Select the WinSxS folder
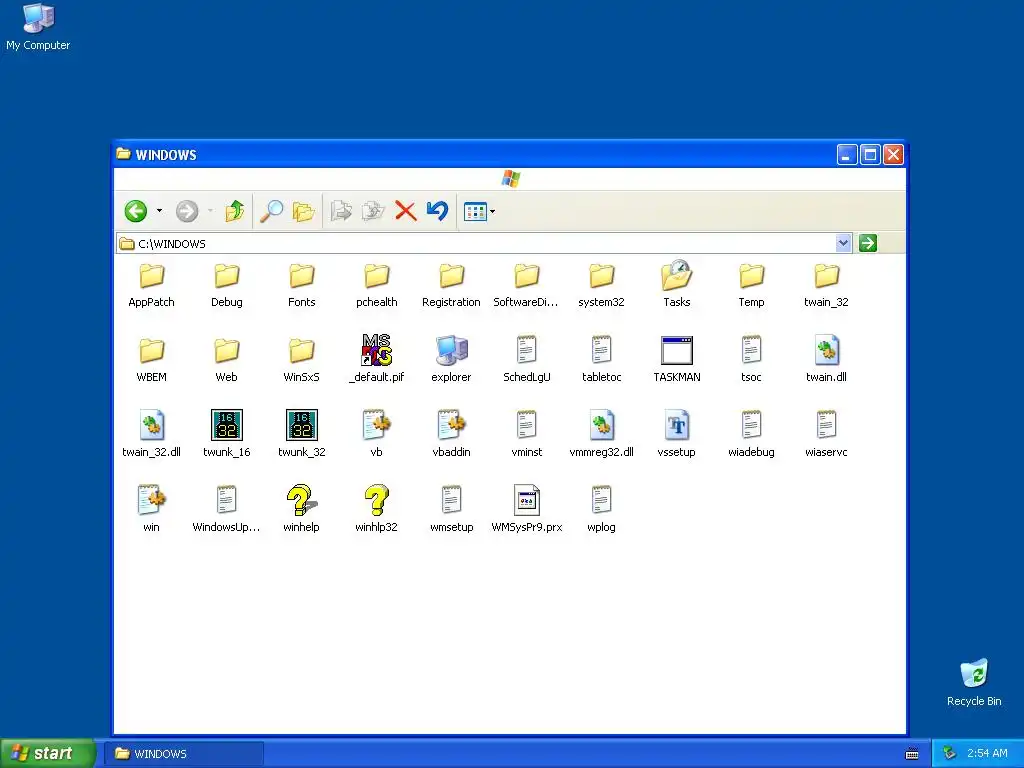This screenshot has width=1024, height=768. [302, 361]
